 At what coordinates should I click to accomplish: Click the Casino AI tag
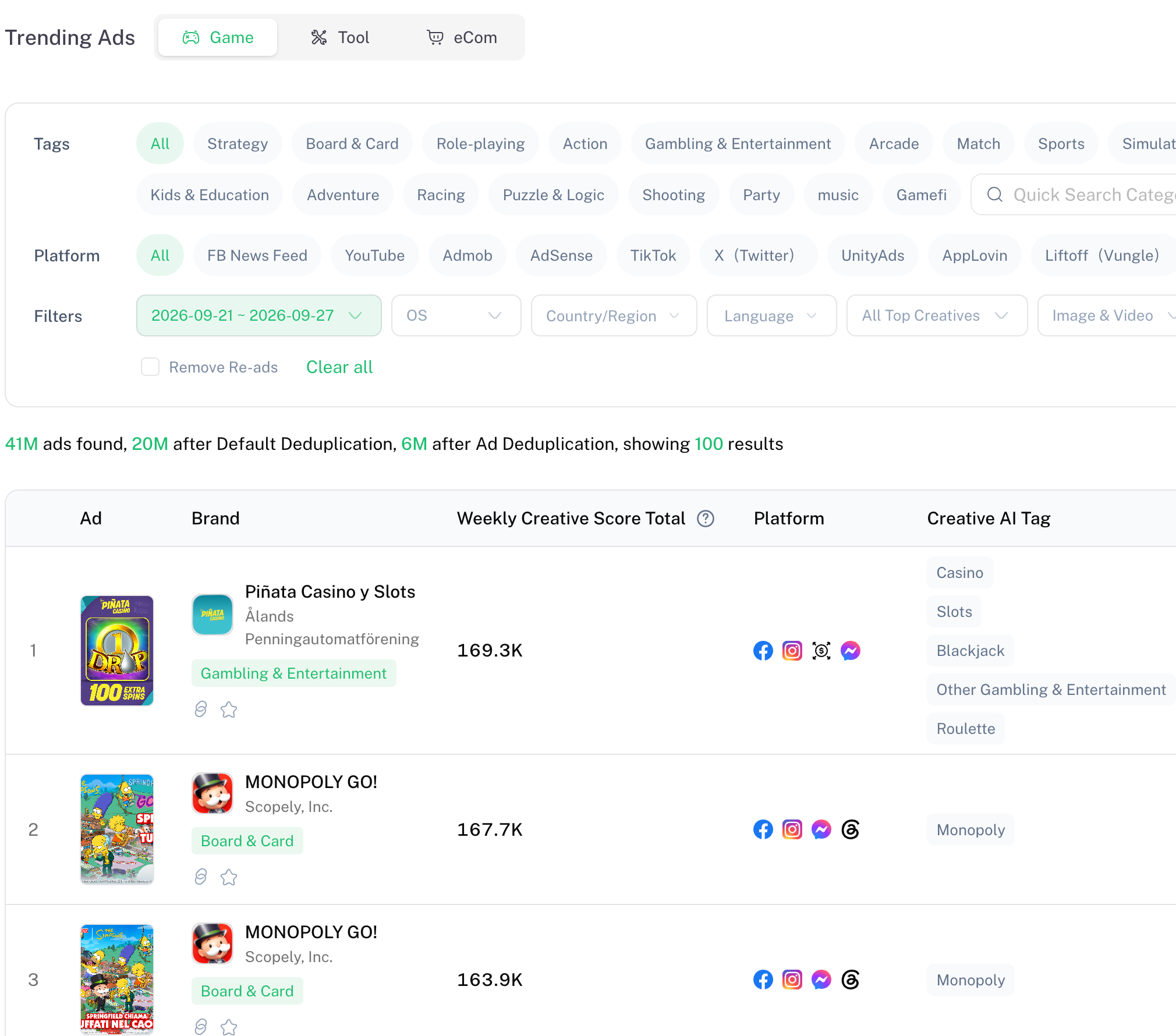[x=959, y=573]
